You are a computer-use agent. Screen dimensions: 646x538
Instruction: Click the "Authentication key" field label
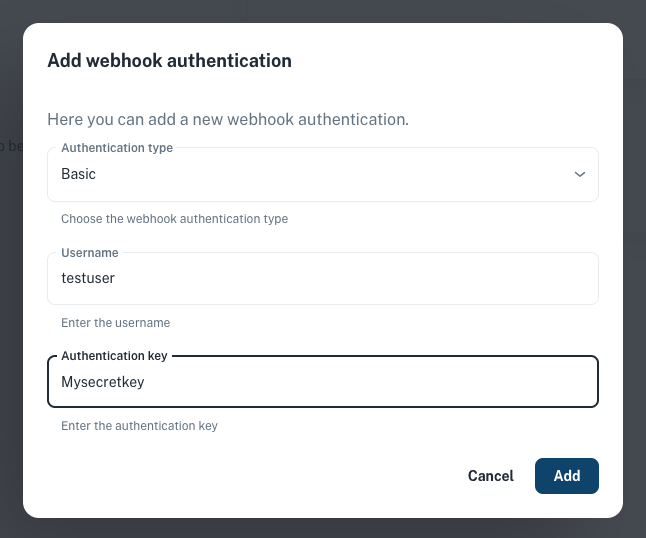pyautogui.click(x=114, y=356)
